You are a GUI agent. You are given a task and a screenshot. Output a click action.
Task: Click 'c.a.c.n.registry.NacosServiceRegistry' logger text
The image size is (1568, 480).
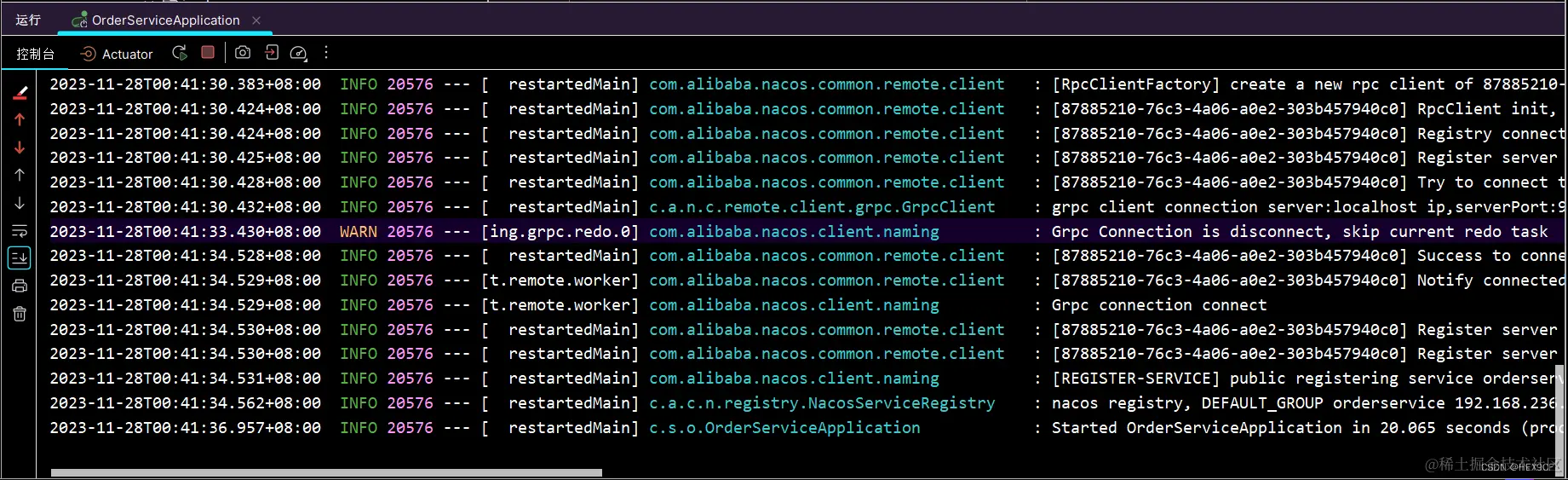[x=822, y=402]
